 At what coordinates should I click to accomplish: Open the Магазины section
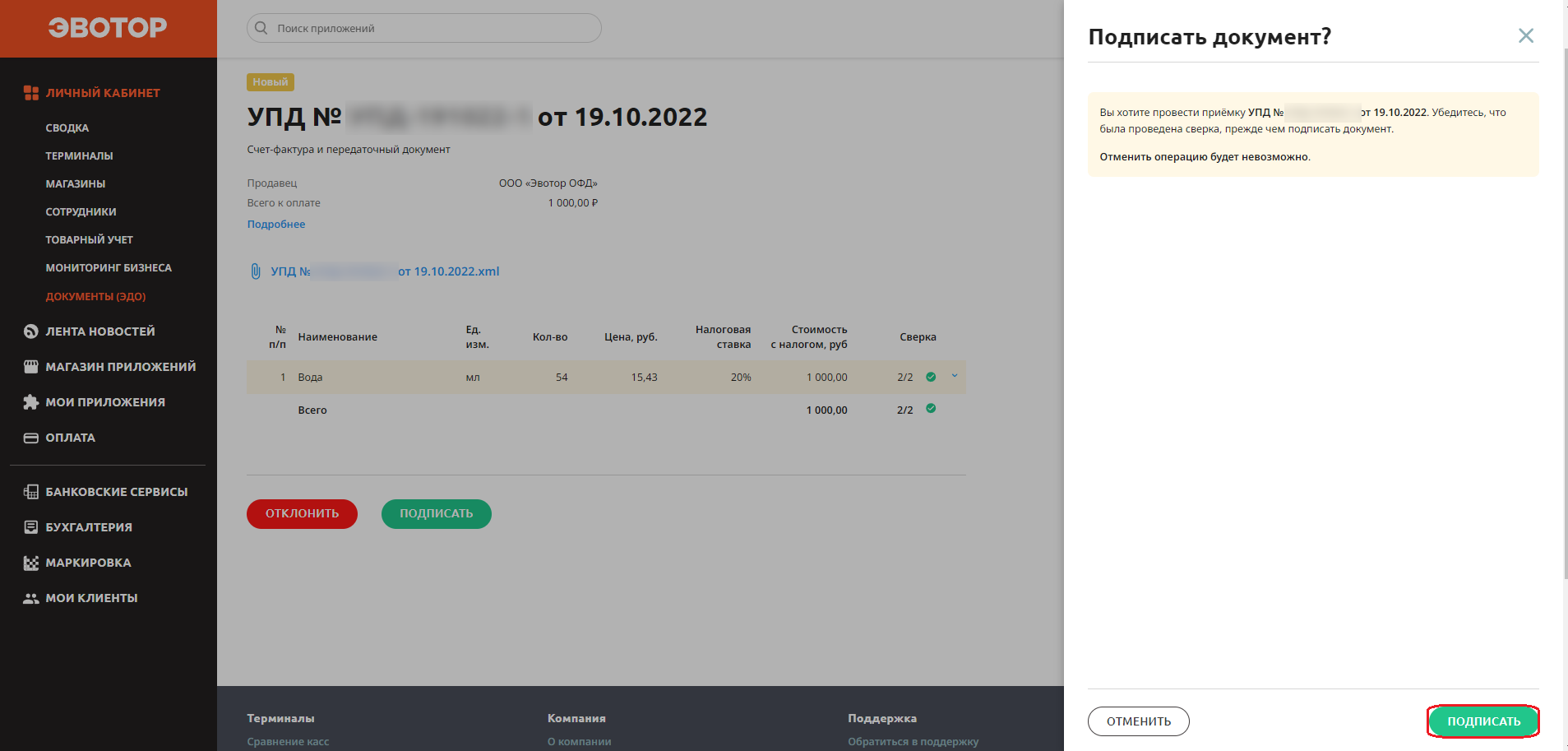pyautogui.click(x=76, y=184)
